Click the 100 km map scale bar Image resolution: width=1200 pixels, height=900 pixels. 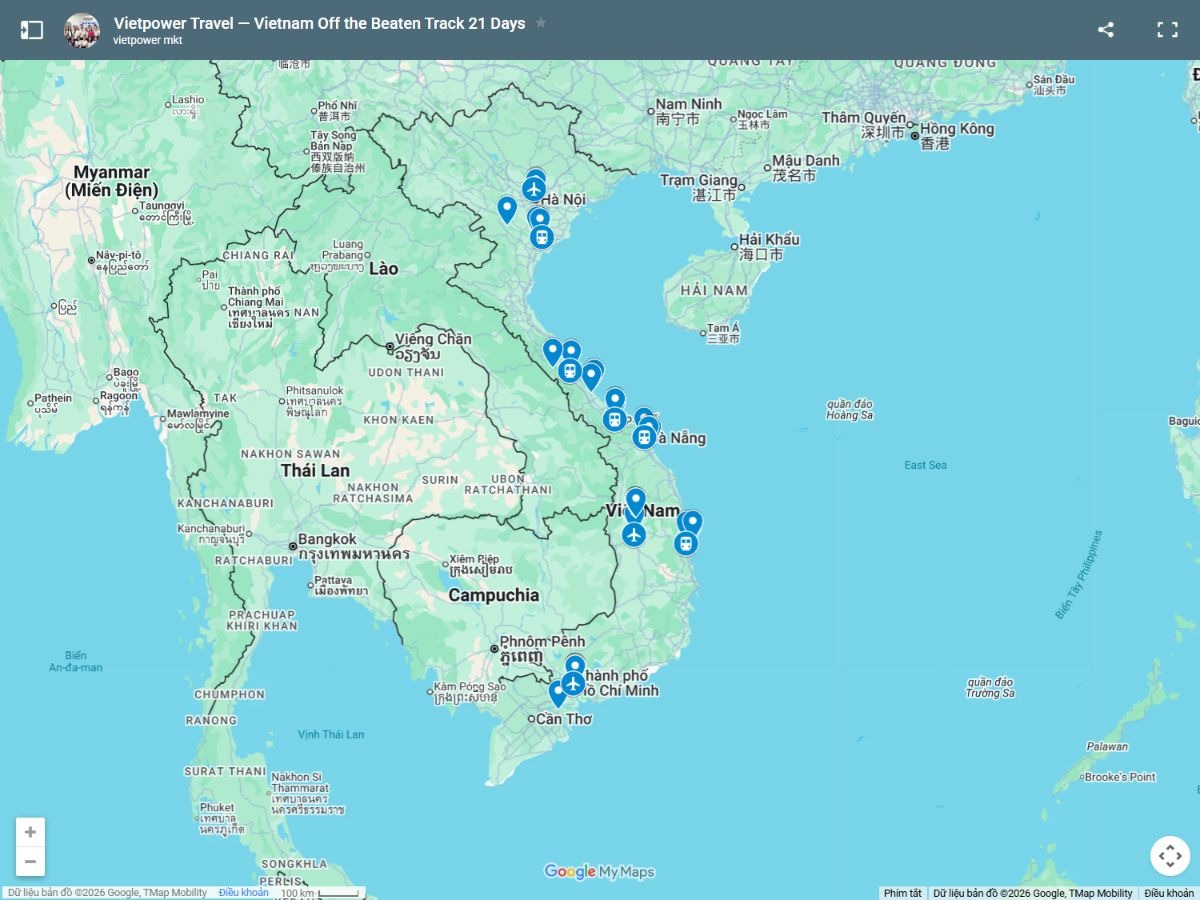point(320,893)
